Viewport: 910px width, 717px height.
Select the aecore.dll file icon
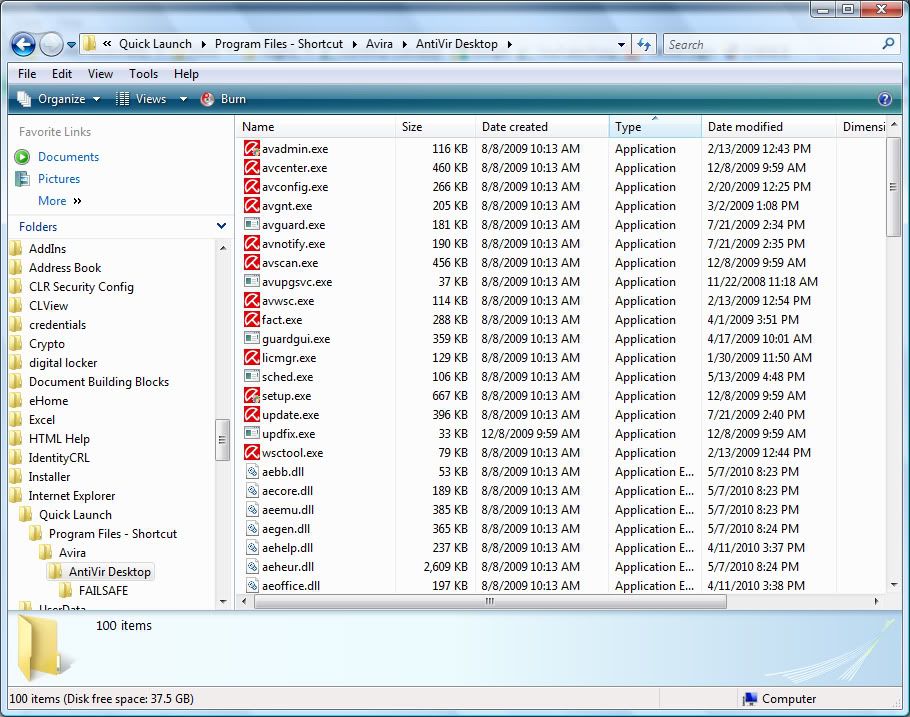(252, 491)
